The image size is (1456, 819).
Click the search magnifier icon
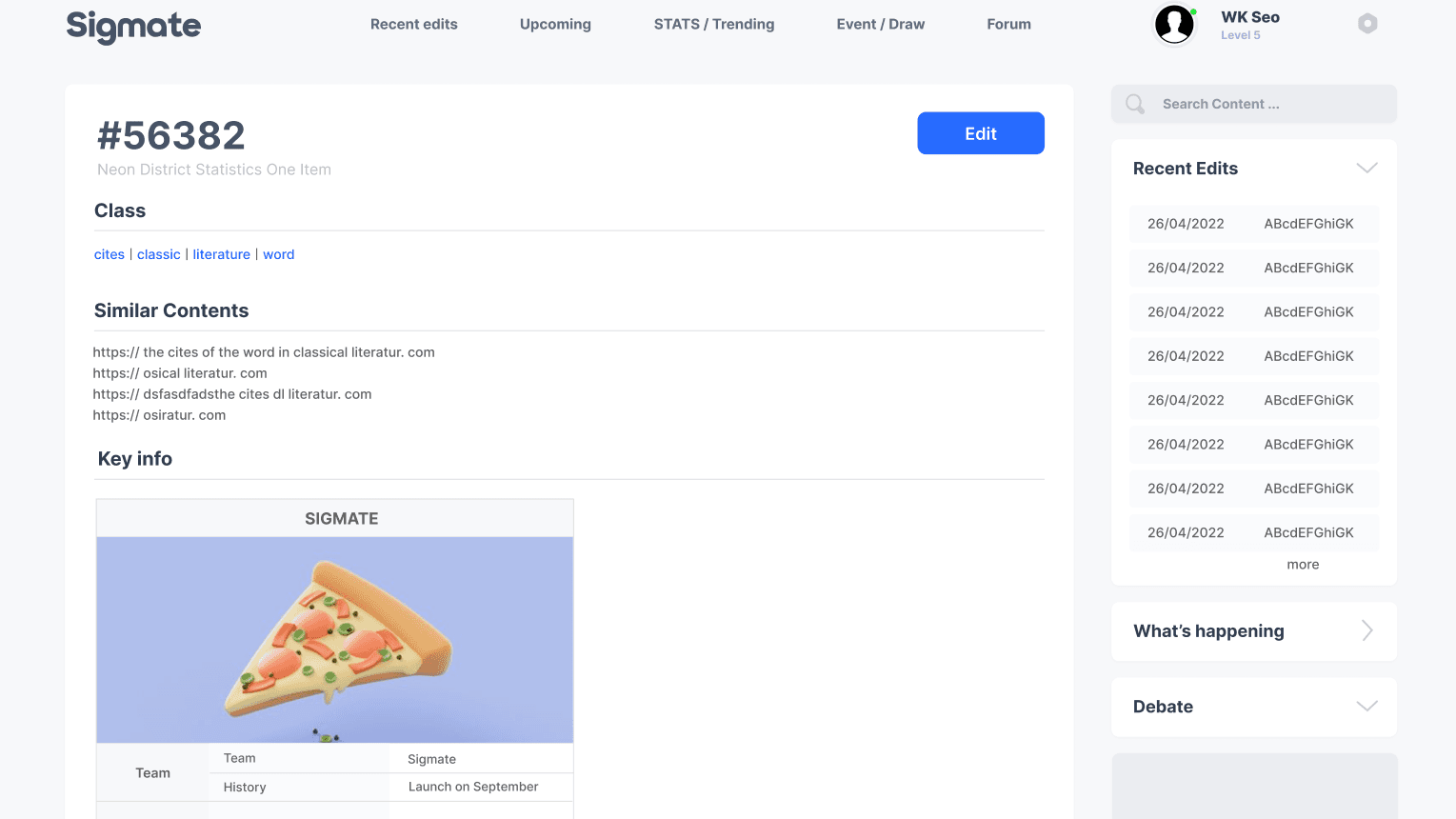pyautogui.click(x=1135, y=104)
